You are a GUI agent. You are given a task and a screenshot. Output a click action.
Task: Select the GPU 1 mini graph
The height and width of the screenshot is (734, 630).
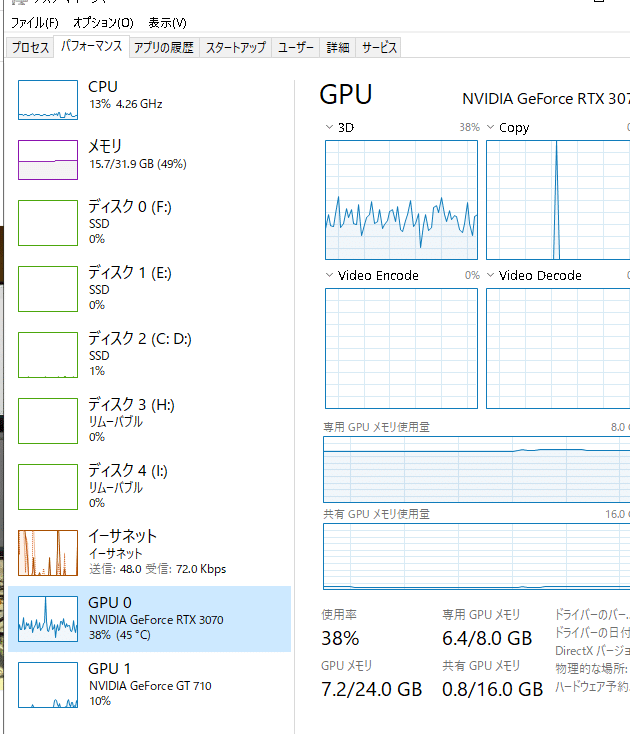pos(48,685)
